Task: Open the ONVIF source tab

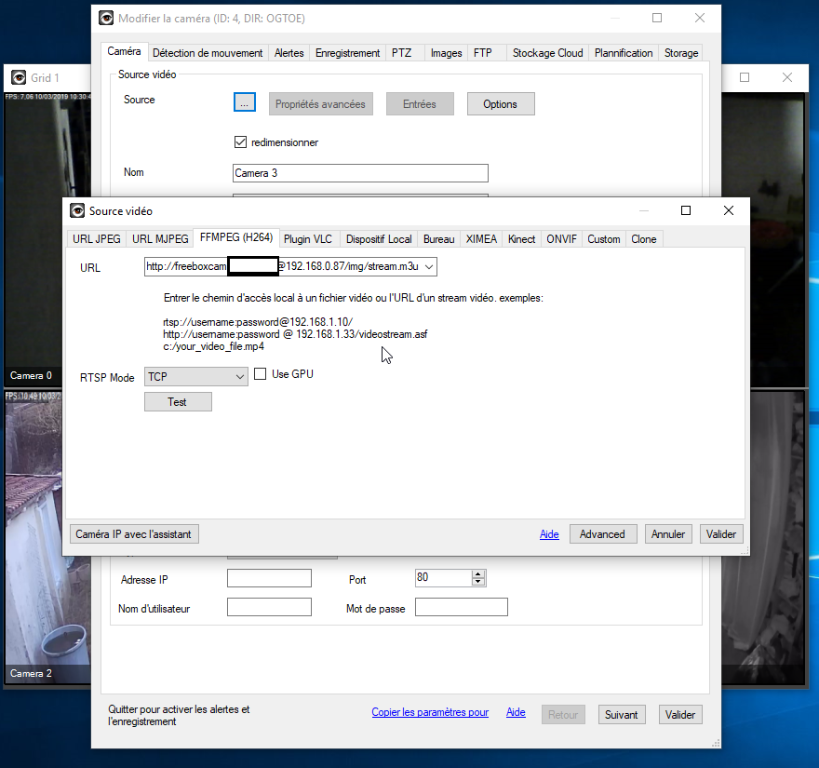Action: coord(561,239)
